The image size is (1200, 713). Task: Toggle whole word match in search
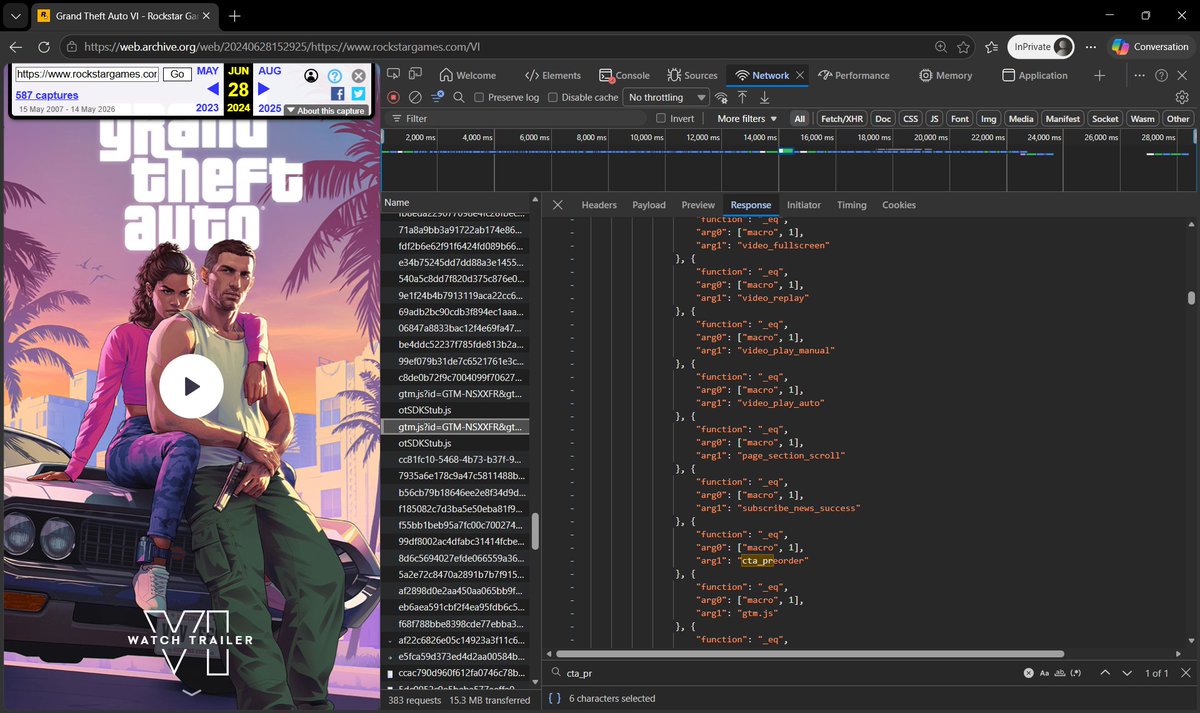(1061, 673)
